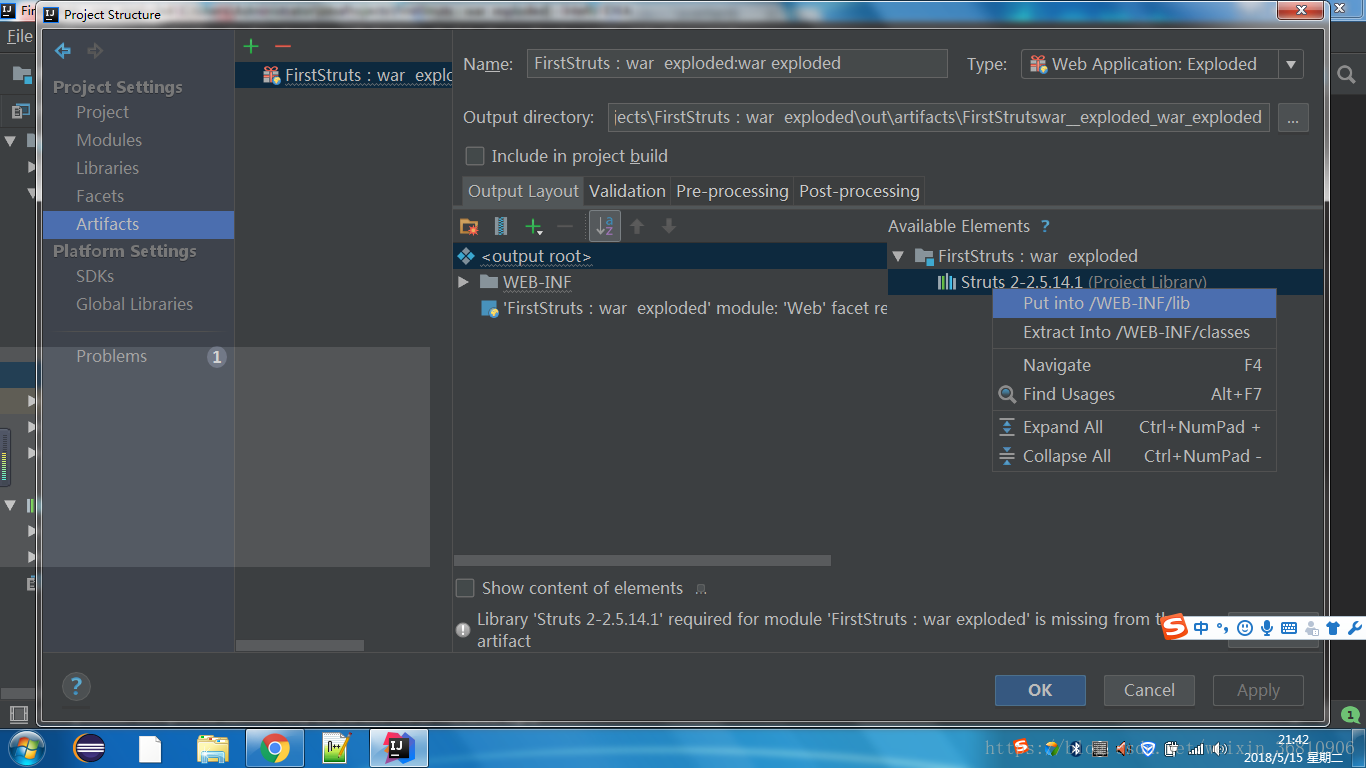Select SDKs under Platform Settings
Viewport: 1366px width, 768px height.
tap(95, 277)
